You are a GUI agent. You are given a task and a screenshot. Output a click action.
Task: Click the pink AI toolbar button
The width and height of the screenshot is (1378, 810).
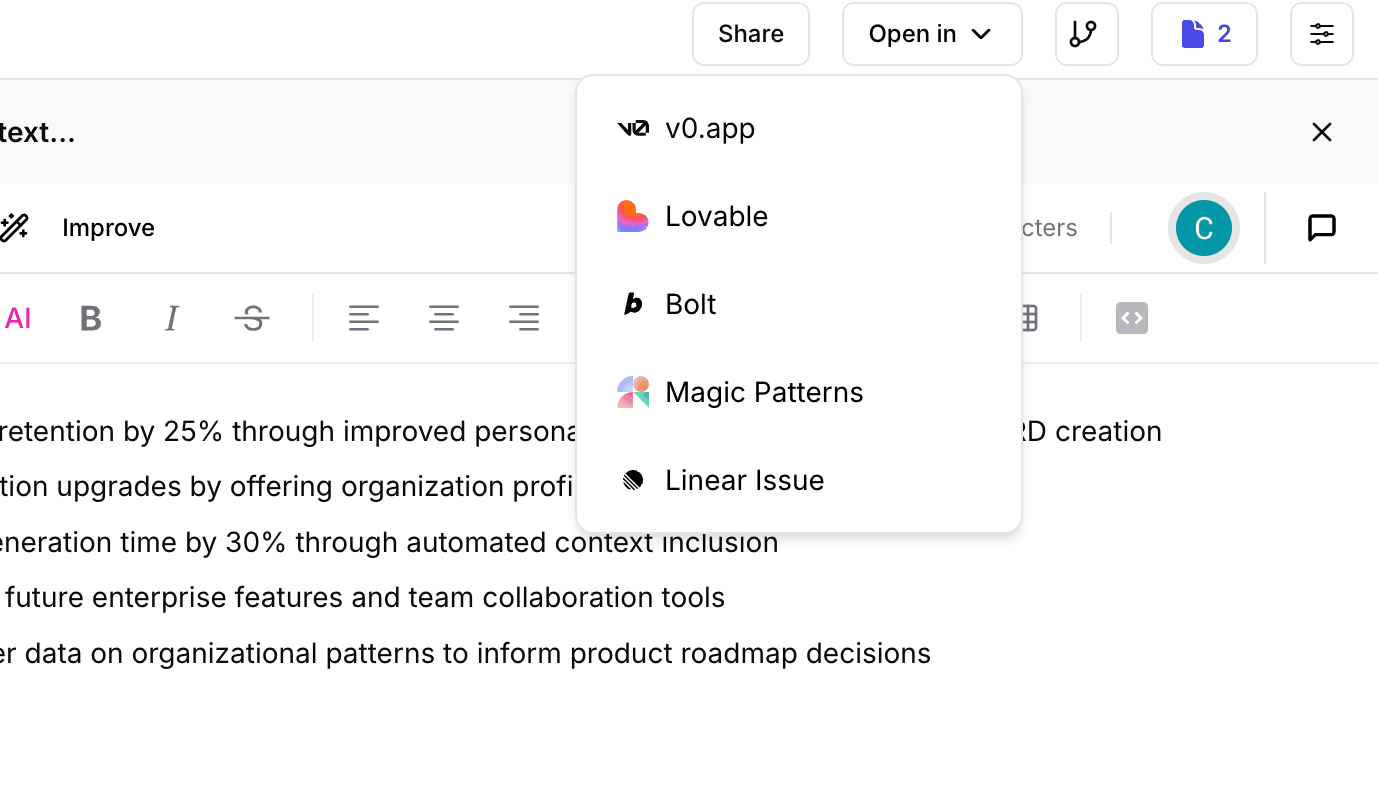pos(17,318)
